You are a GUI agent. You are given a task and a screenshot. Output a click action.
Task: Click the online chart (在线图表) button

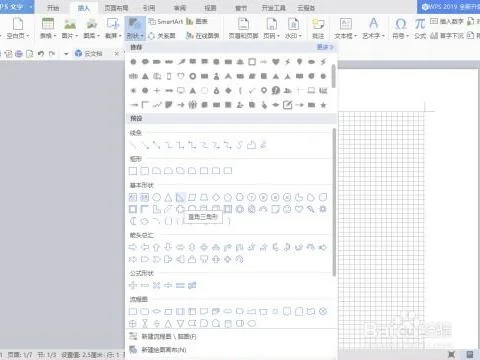pos(202,35)
